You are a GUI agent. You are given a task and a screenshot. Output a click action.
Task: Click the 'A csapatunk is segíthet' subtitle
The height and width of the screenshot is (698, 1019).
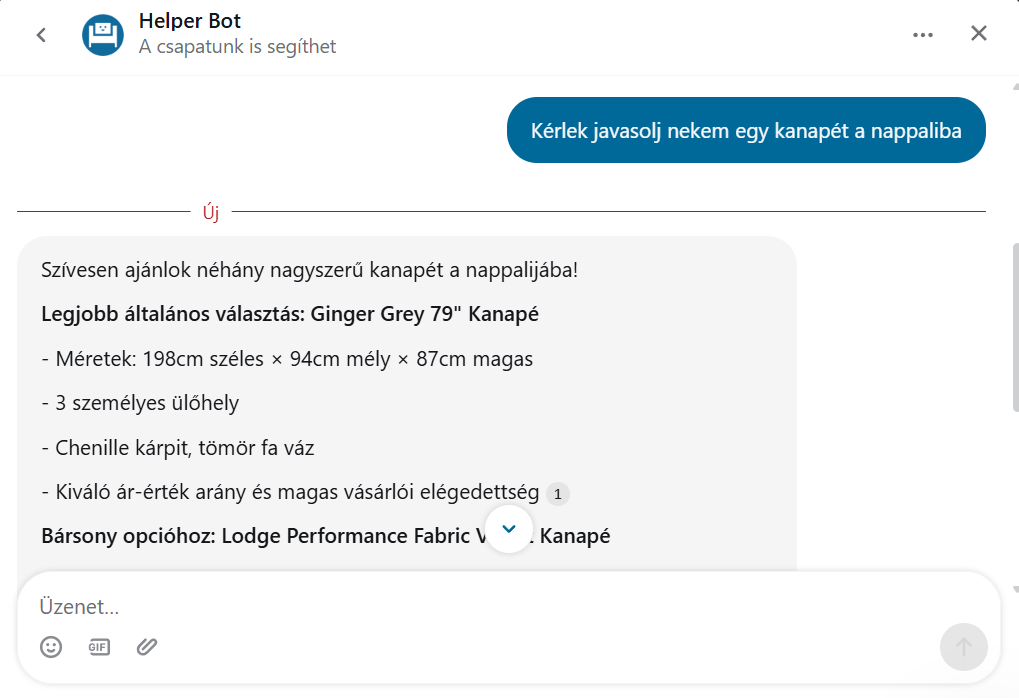click(237, 47)
